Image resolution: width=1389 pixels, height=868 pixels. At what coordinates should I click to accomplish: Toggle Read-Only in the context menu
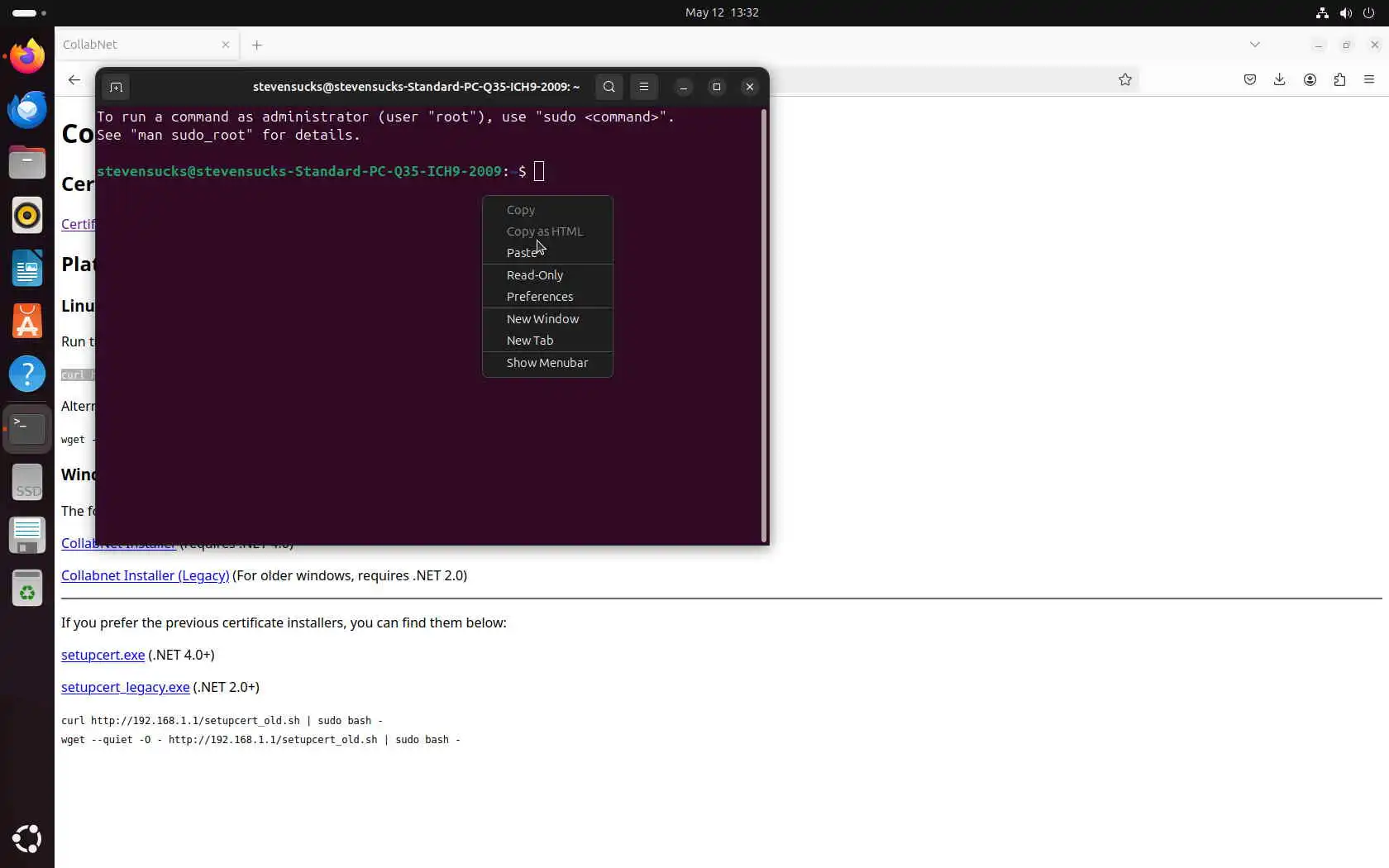(547, 275)
